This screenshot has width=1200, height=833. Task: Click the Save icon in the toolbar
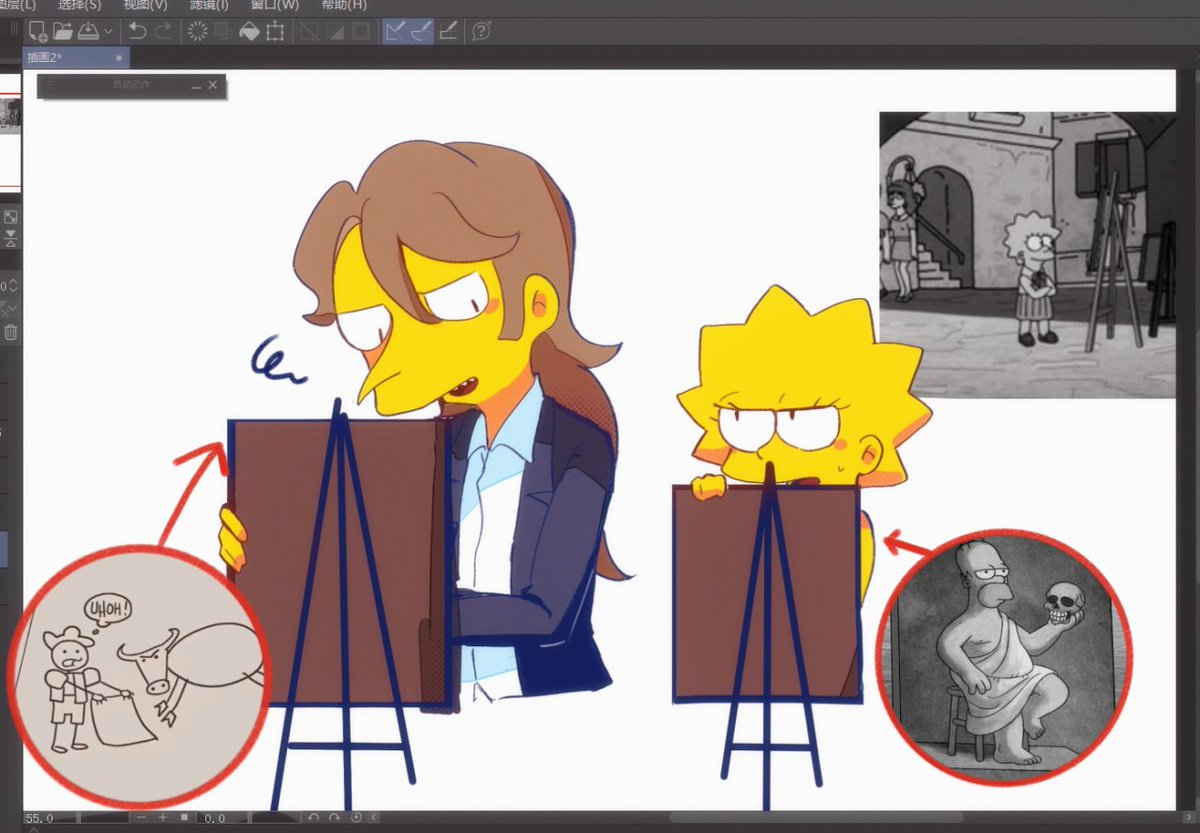tap(88, 31)
